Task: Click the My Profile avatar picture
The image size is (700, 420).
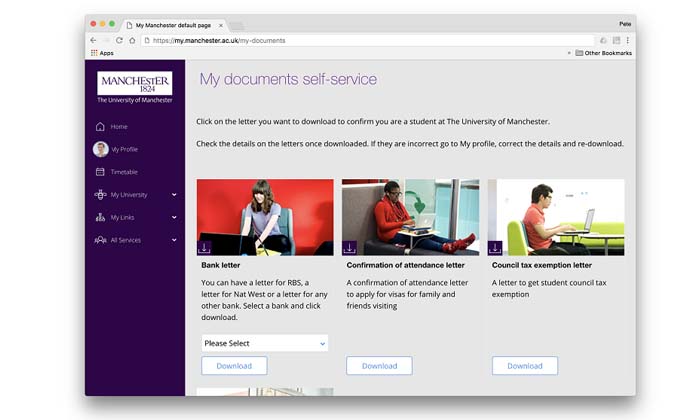Action: click(100, 149)
